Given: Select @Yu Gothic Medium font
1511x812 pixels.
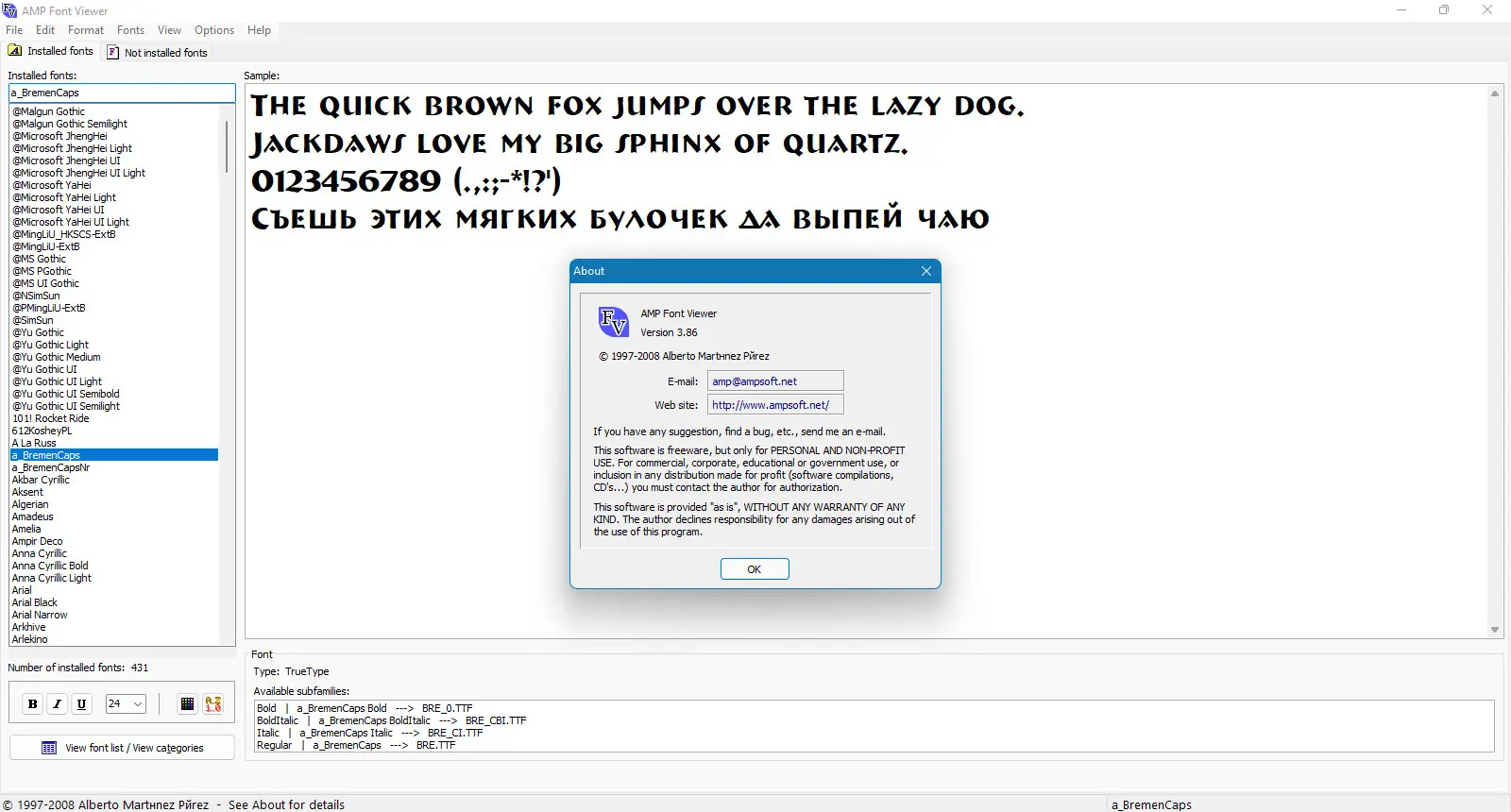Looking at the screenshot, I should click(x=114, y=357).
